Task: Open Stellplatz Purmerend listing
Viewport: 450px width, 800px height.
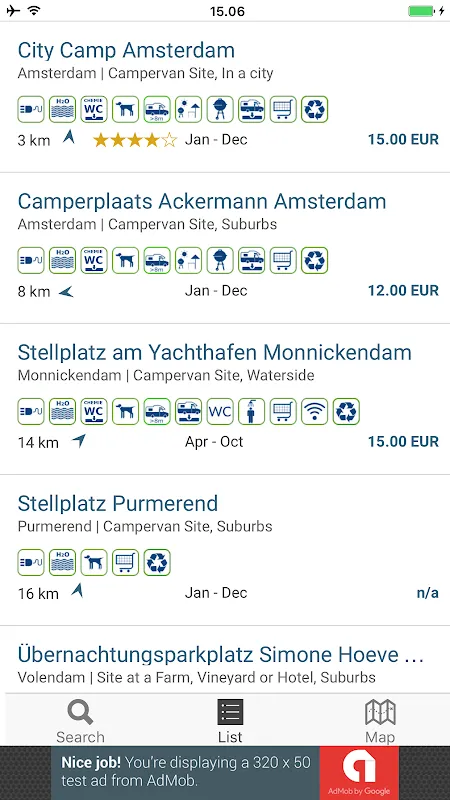Action: point(225,550)
